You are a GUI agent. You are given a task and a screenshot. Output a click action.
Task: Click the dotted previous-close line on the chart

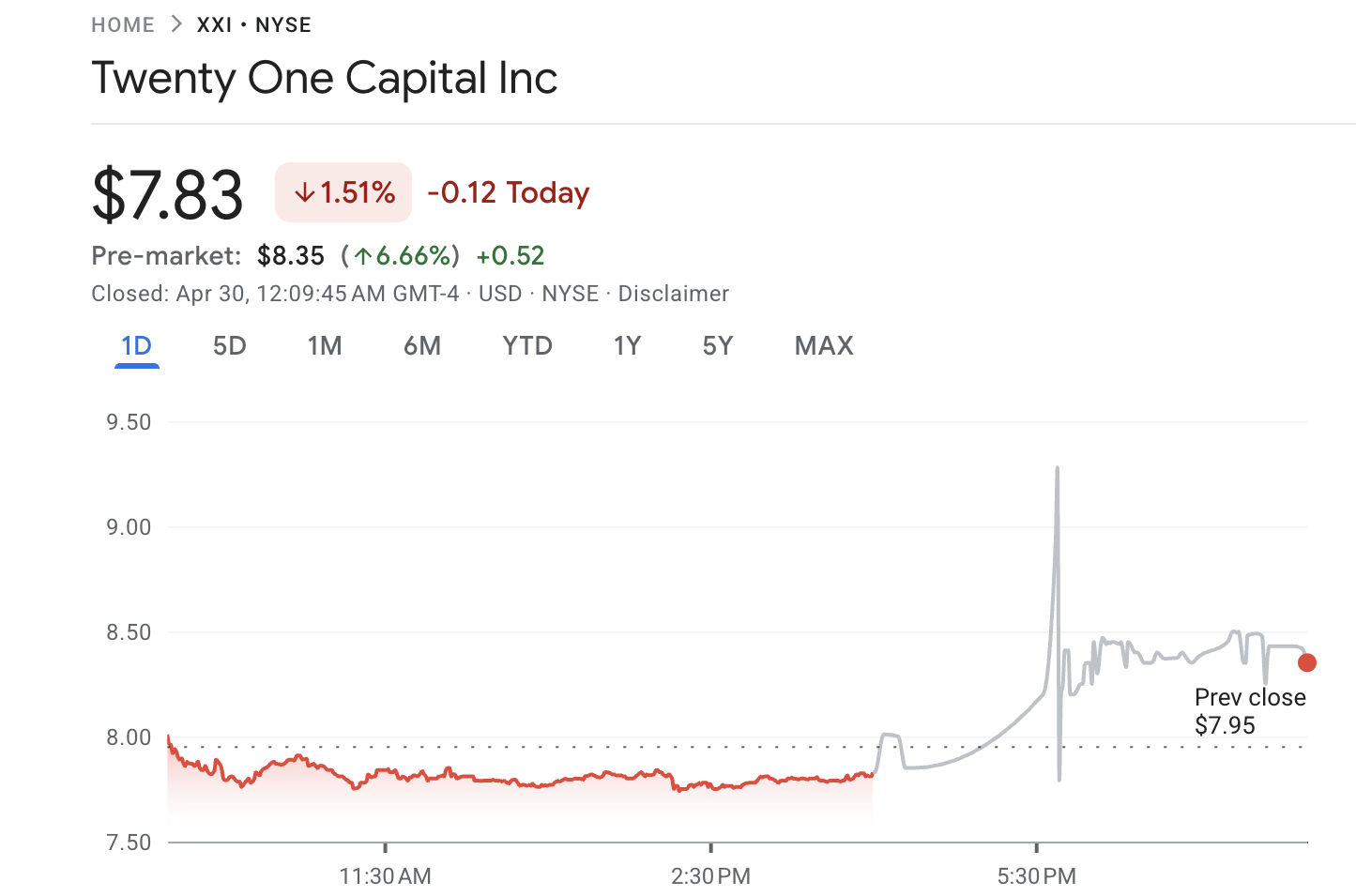click(x=657, y=747)
